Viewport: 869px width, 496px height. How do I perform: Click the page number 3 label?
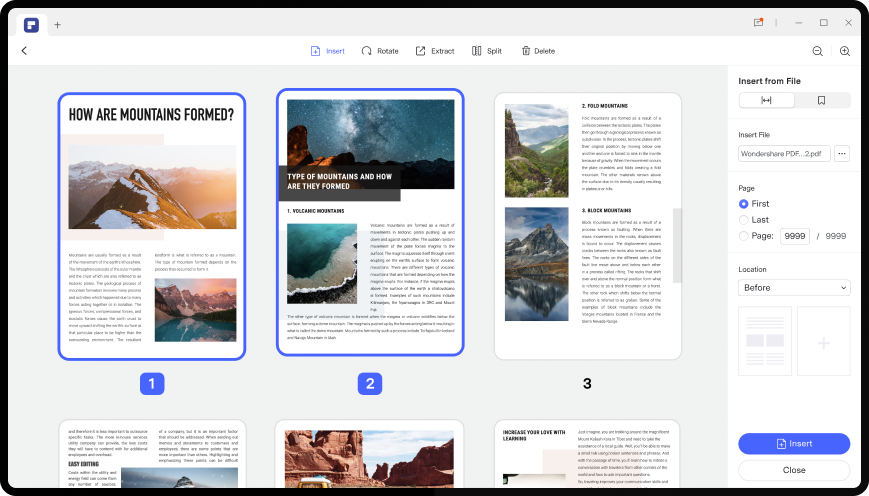point(587,383)
